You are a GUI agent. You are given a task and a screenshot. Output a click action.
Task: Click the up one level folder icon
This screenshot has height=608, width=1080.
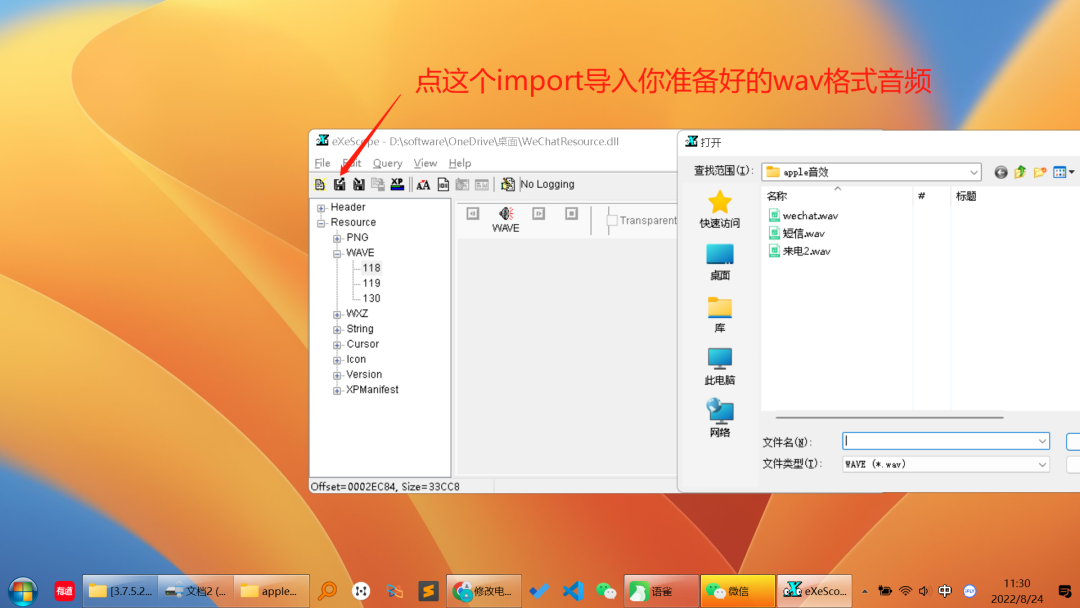[x=1020, y=172]
